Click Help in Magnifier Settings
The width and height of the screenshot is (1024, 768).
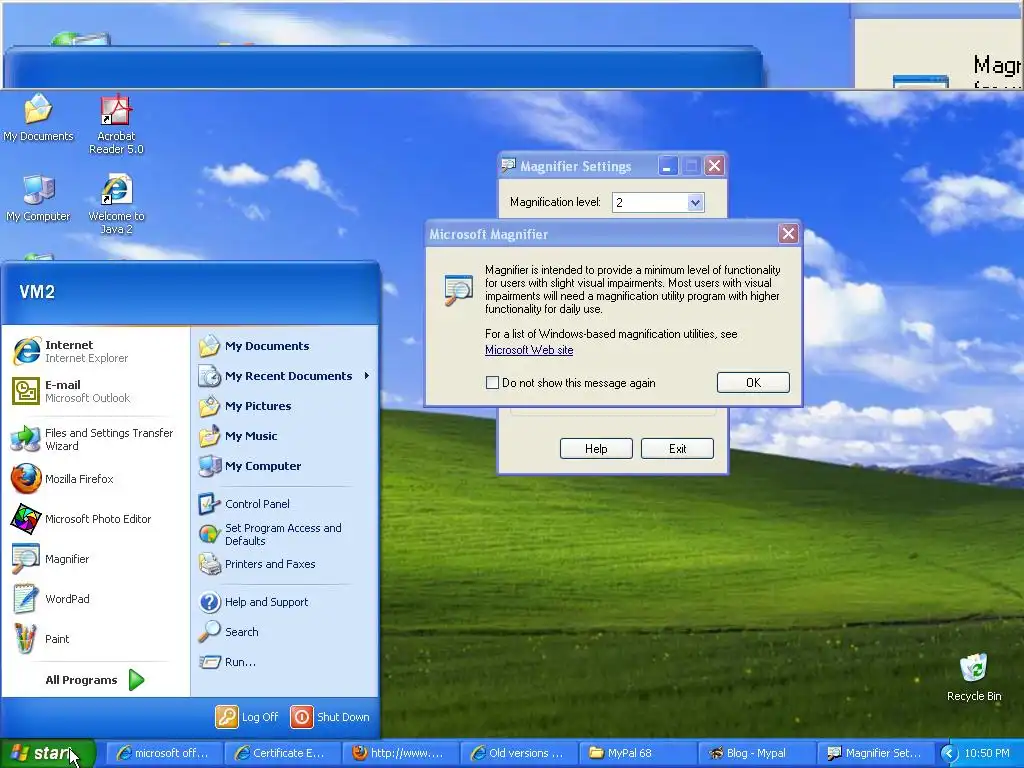596,449
